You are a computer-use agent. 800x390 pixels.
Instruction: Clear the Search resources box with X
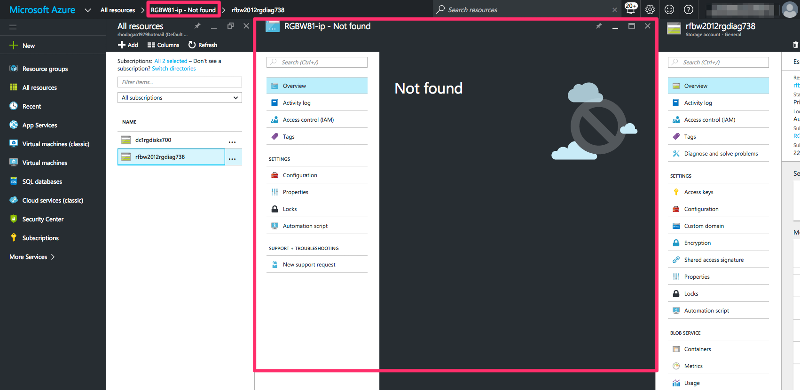pyautogui.click(x=614, y=10)
